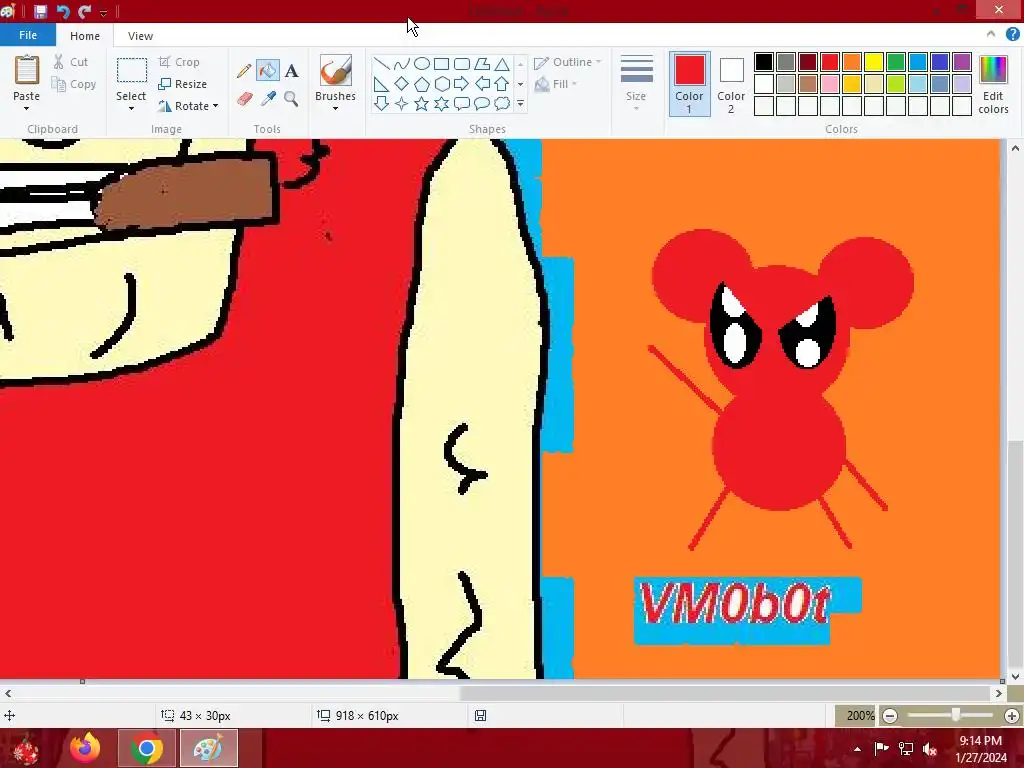Image resolution: width=1024 pixels, height=768 pixels.
Task: Select the Magnifier tool
Action: [x=291, y=98]
